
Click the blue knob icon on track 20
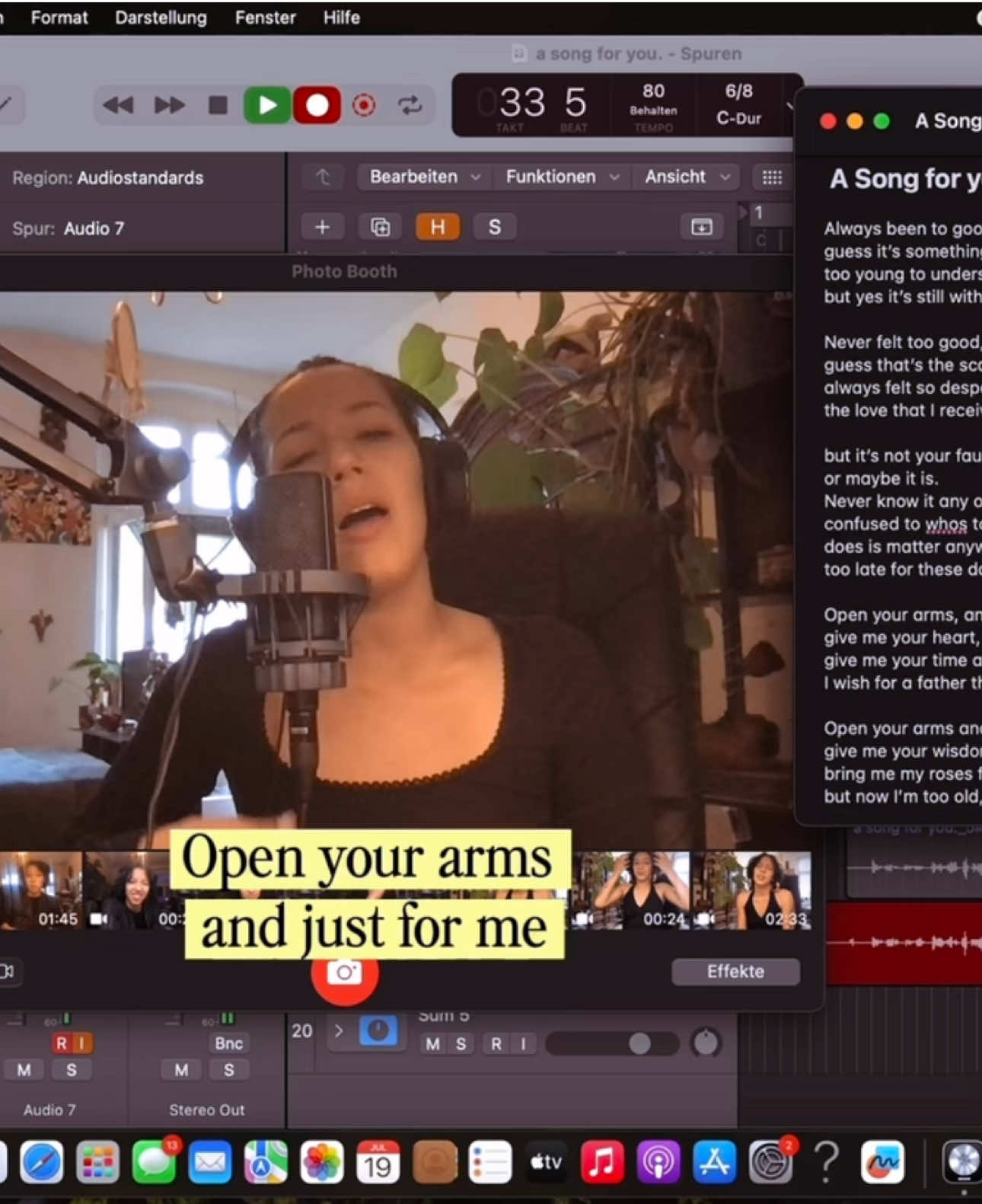[378, 1030]
